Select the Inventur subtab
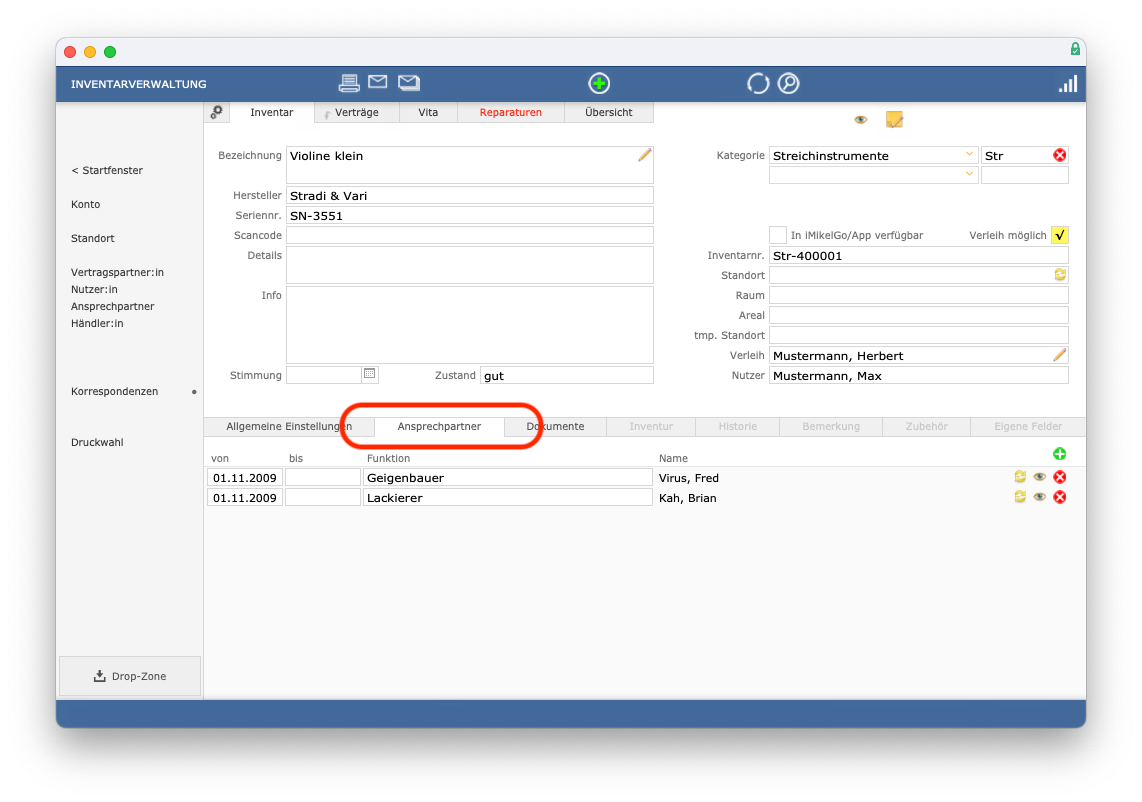This screenshot has height=802, width=1142. click(x=651, y=426)
